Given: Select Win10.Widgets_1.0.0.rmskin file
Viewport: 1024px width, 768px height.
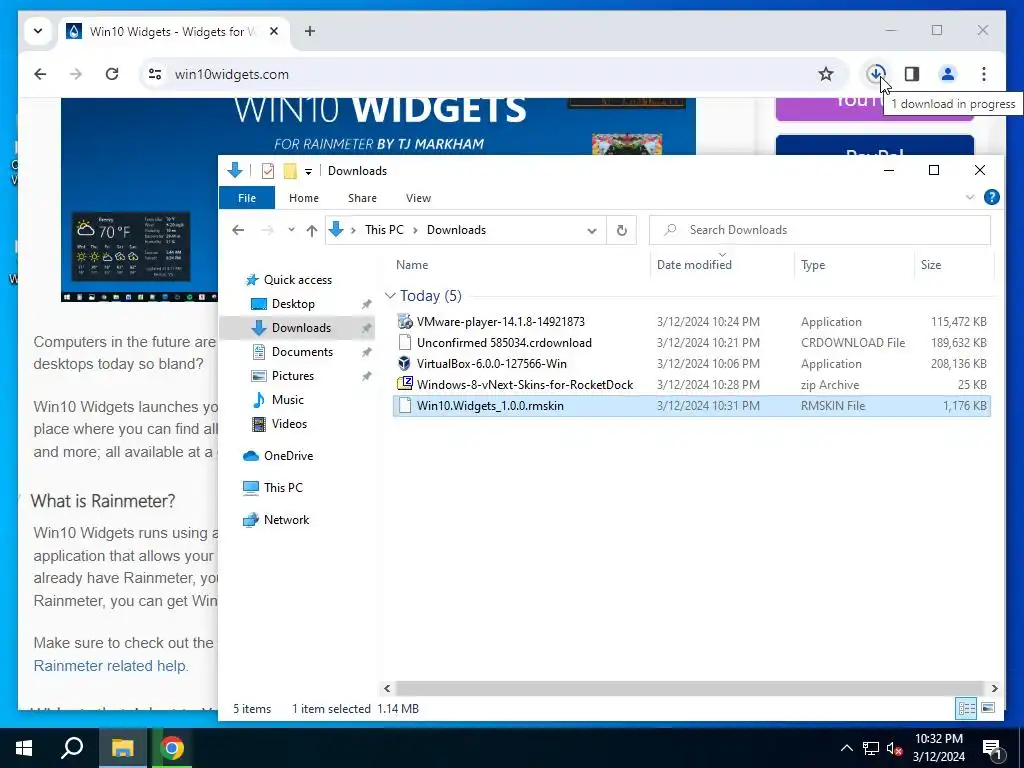Looking at the screenshot, I should 692,406.
